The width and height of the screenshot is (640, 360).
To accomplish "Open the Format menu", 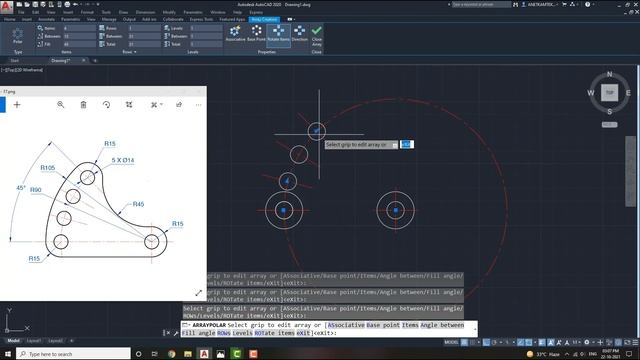I will [87, 12].
